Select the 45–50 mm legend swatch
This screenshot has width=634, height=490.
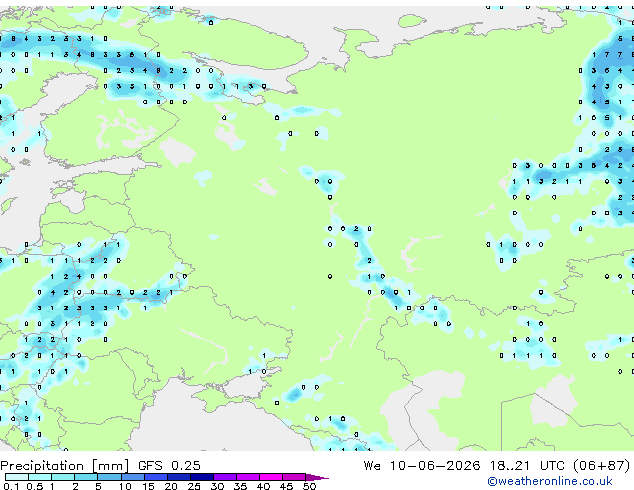pos(294,477)
